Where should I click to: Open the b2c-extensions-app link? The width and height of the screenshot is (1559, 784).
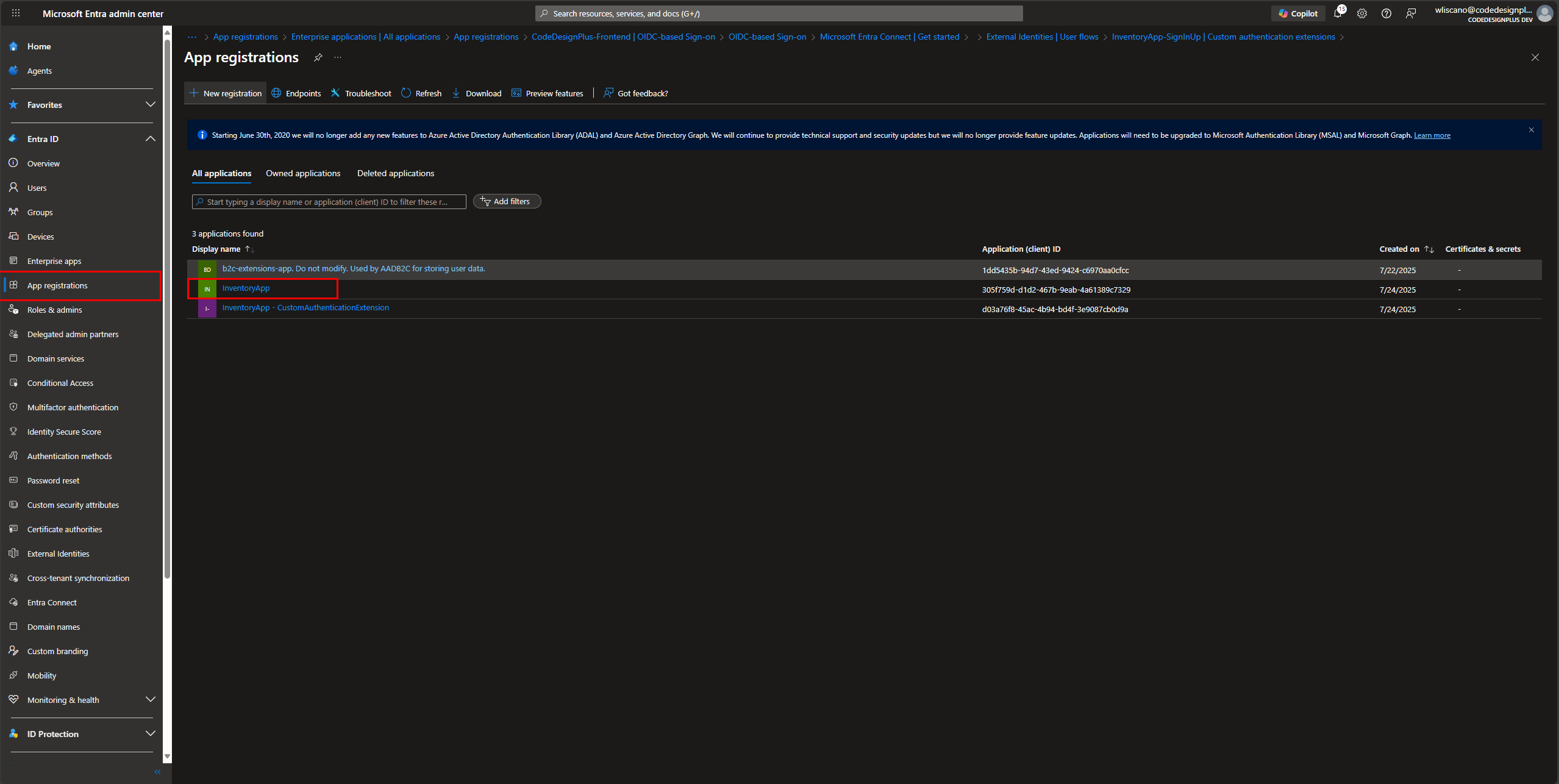pyautogui.click(x=354, y=269)
